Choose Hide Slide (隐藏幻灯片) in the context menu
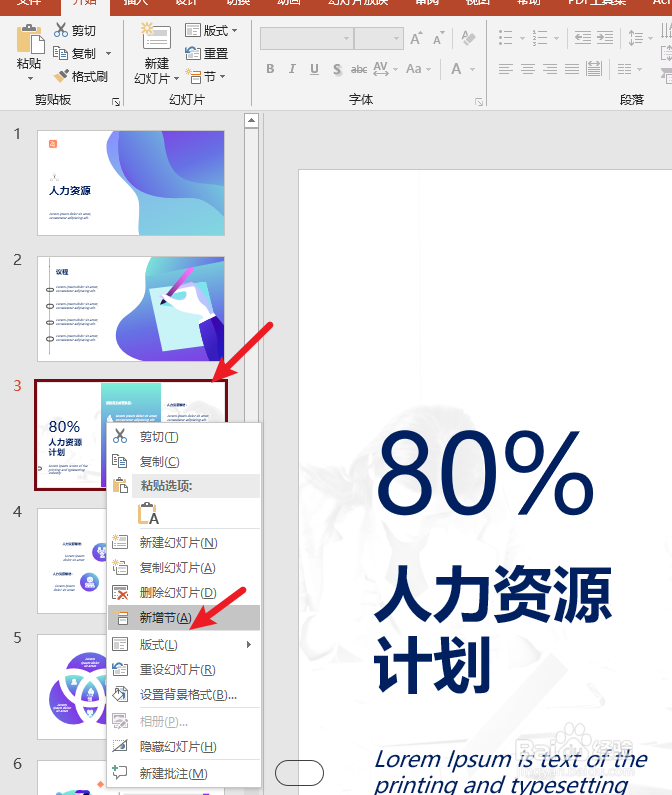 pyautogui.click(x=184, y=746)
